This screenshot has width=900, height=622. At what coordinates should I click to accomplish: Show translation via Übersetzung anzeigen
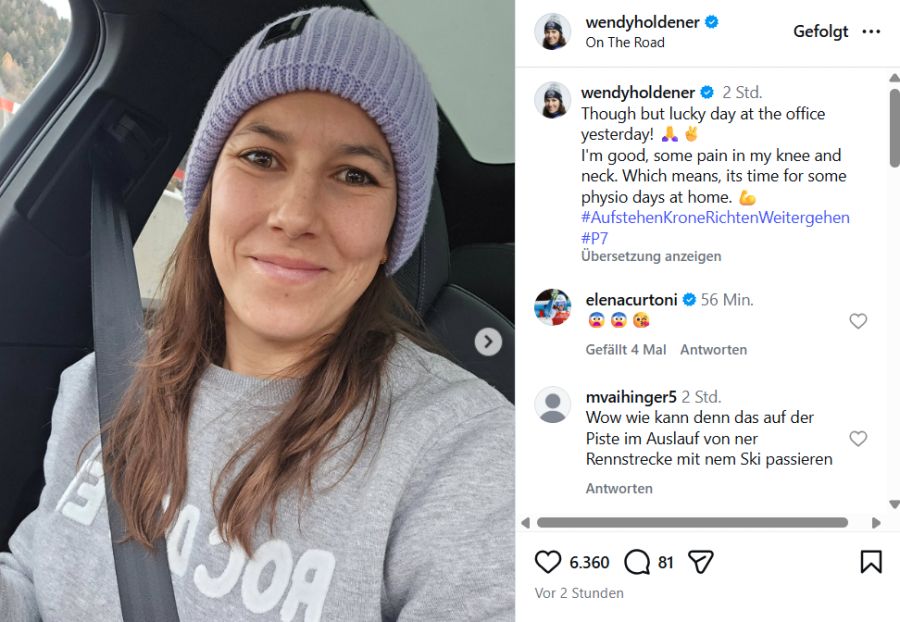(651, 256)
